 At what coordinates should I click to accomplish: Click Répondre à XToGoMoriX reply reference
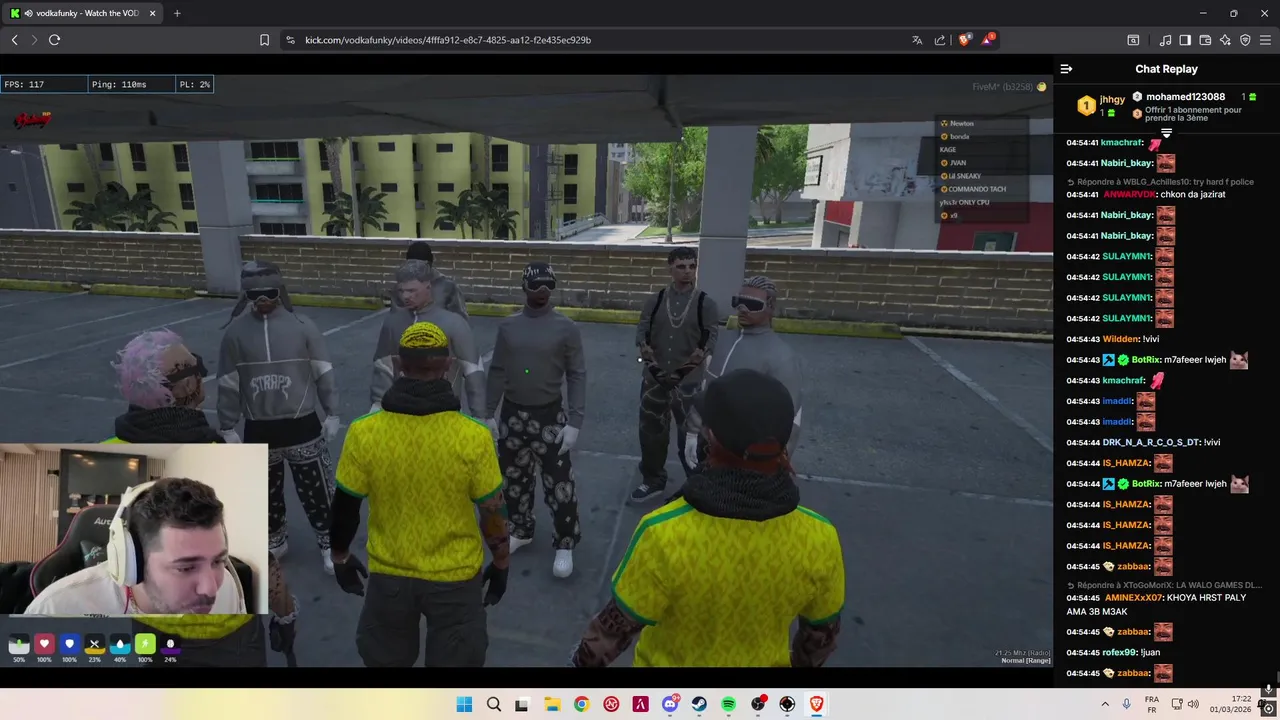click(1165, 585)
